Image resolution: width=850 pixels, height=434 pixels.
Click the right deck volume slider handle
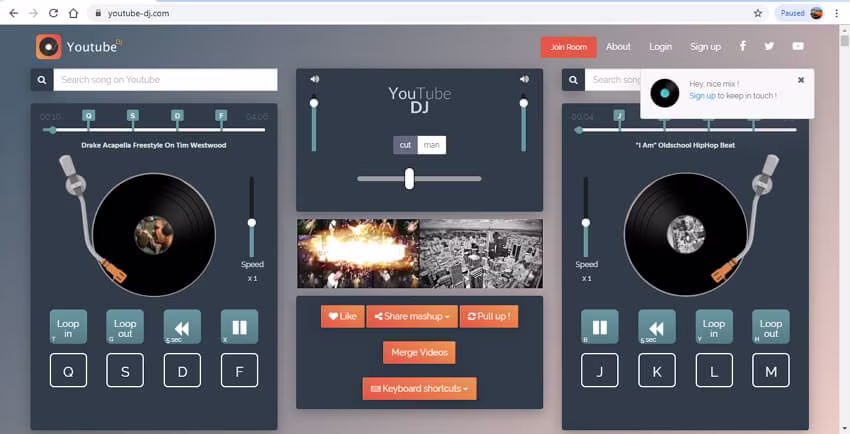pos(523,103)
